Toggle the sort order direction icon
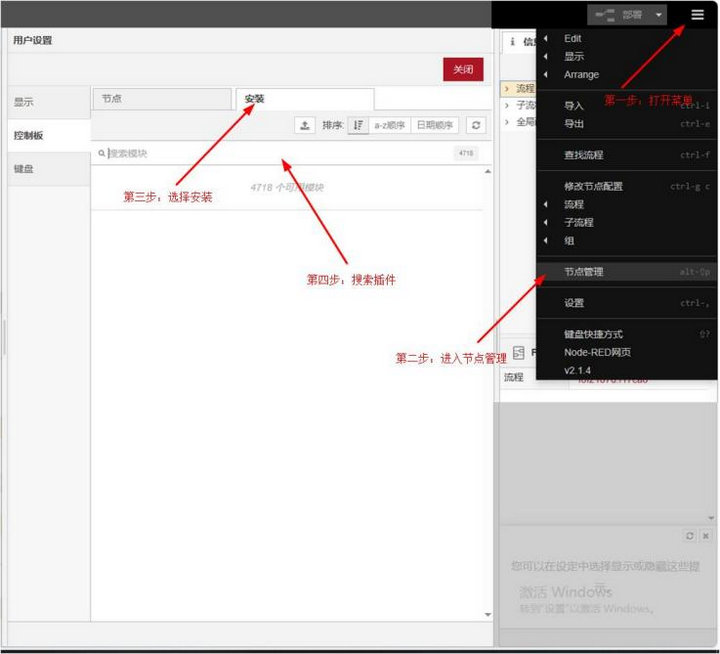 pyautogui.click(x=358, y=125)
